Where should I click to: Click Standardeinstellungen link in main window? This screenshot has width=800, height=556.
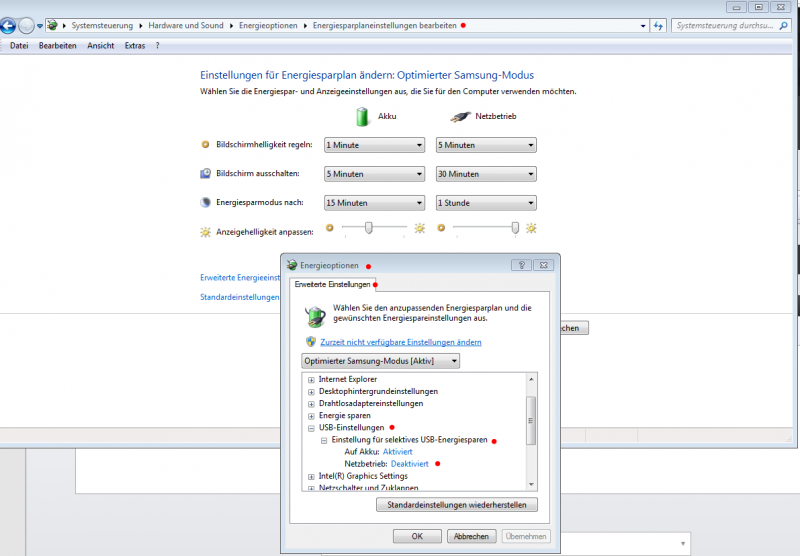coord(240,297)
